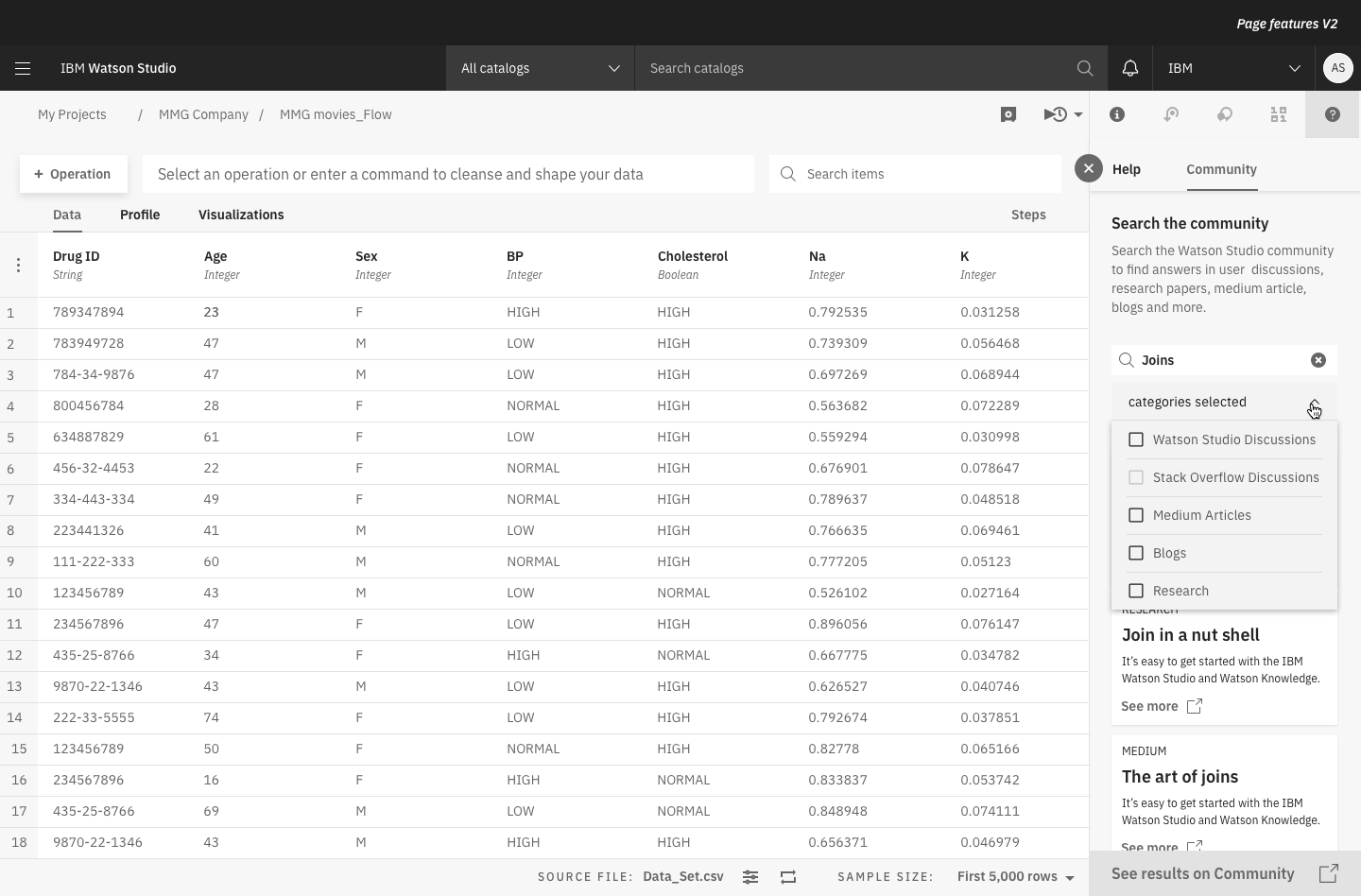1361x896 pixels.
Task: Clear the Joins community search text
Action: click(x=1318, y=360)
